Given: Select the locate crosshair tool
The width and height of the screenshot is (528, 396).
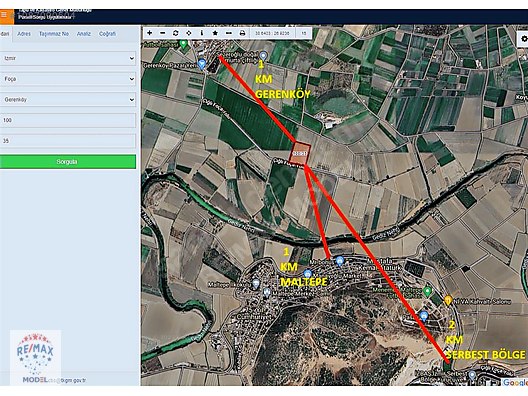Looking at the screenshot, I should pyautogui.click(x=189, y=33).
